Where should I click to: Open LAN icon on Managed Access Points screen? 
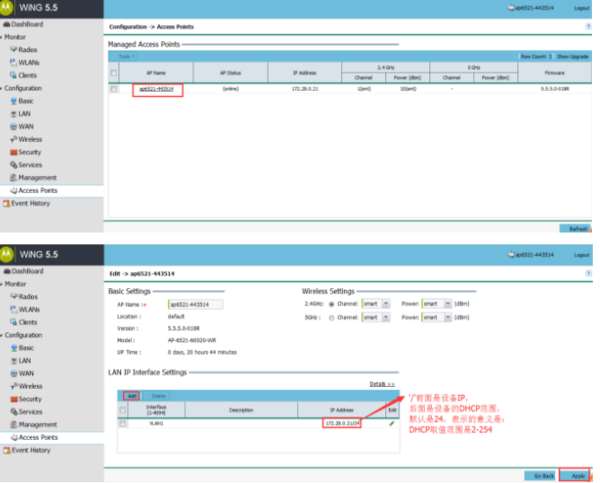coord(14,114)
